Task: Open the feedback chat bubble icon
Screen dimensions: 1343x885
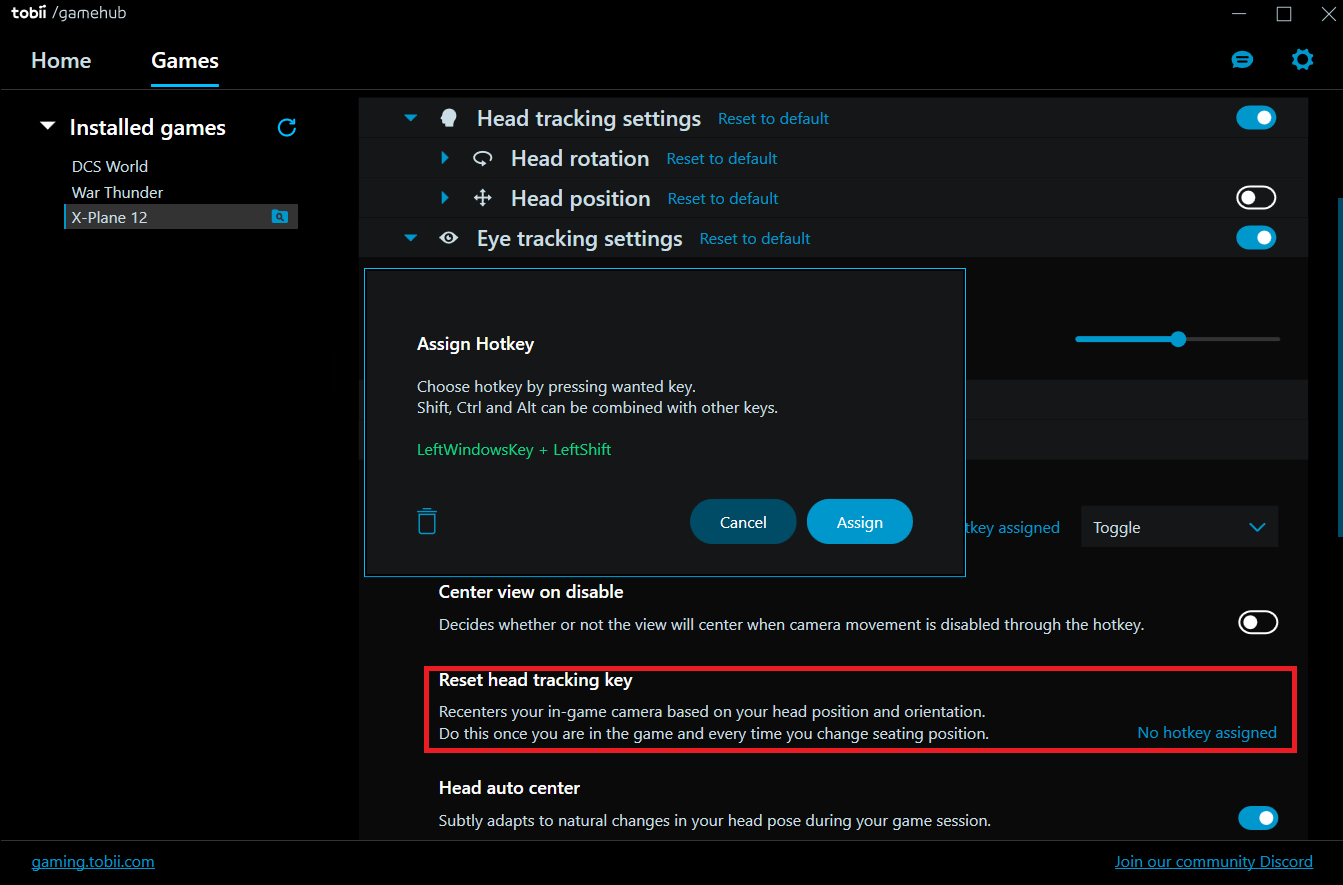Action: click(1242, 60)
